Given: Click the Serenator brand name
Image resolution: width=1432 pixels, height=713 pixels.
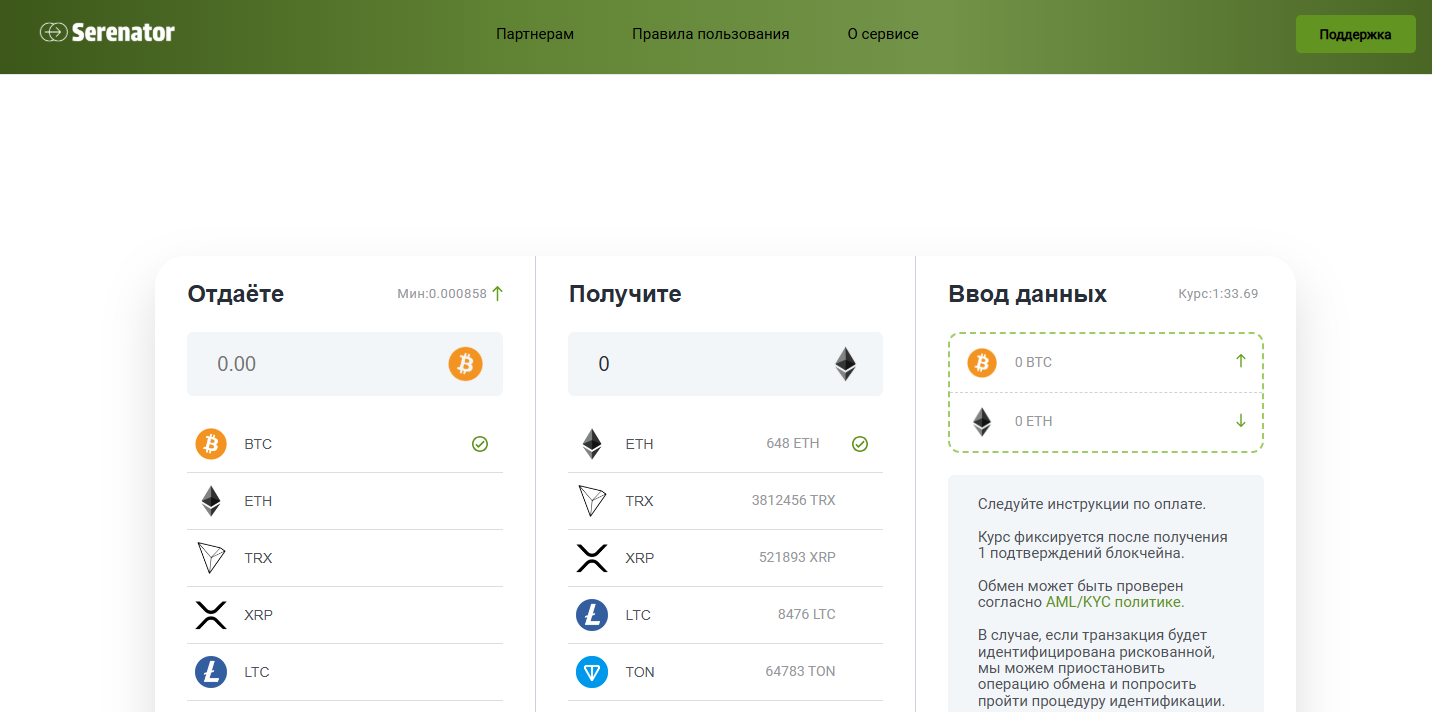Looking at the screenshot, I should [x=123, y=33].
